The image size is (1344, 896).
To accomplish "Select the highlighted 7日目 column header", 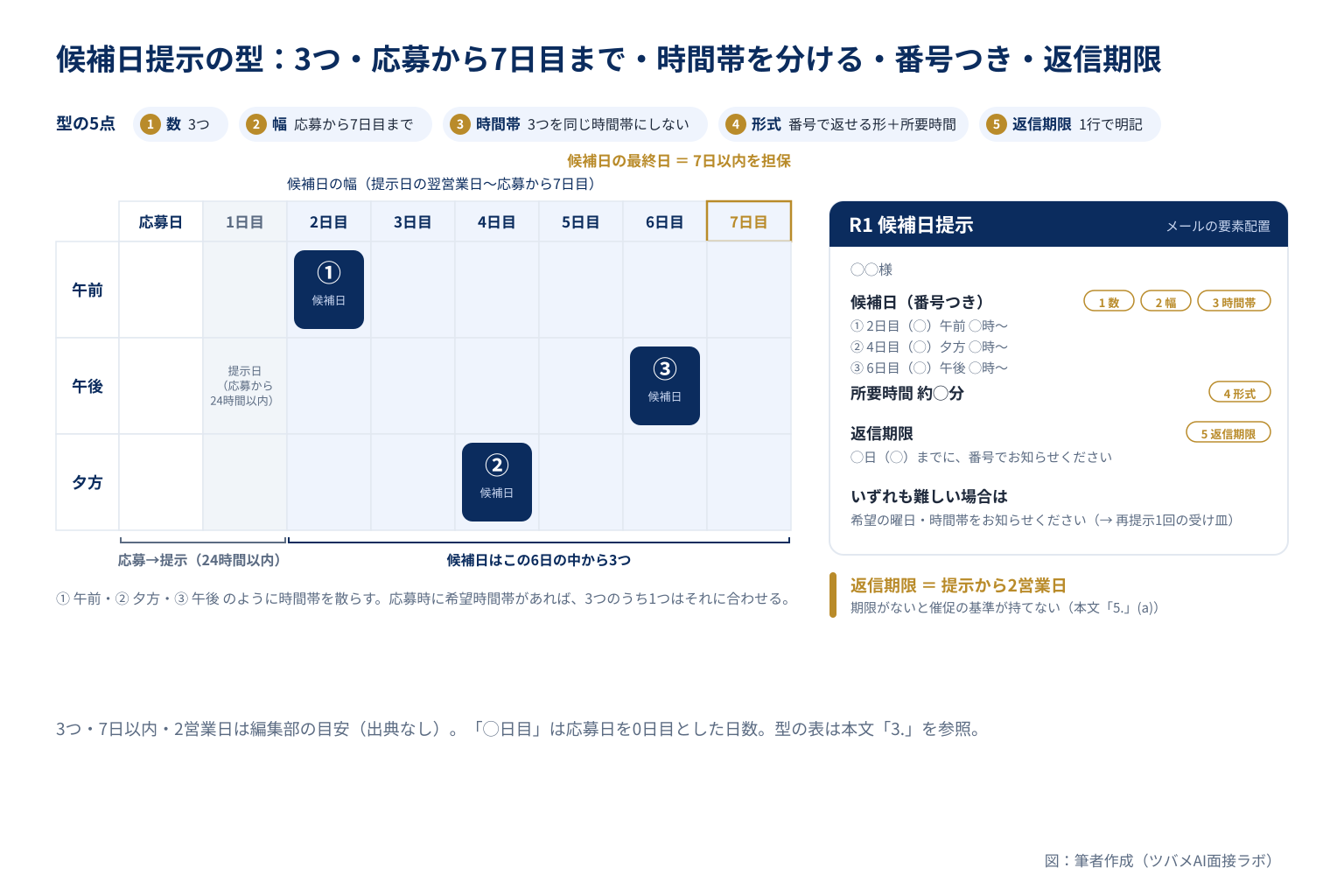I will click(749, 221).
